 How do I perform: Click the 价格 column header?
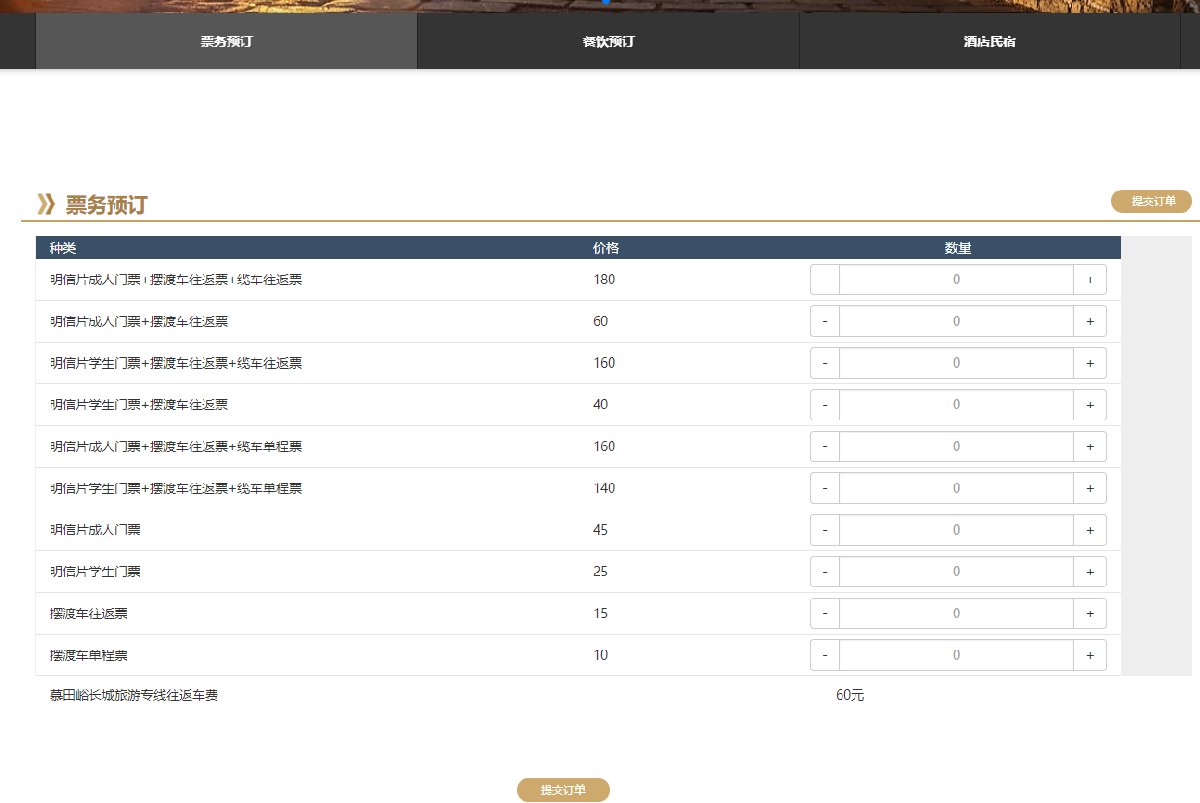606,248
